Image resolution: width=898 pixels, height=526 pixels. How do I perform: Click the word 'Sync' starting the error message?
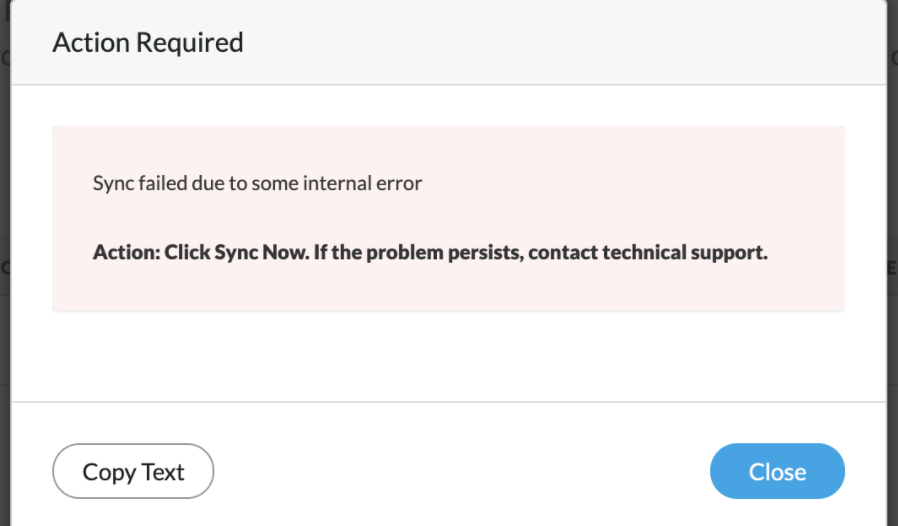[111, 184]
